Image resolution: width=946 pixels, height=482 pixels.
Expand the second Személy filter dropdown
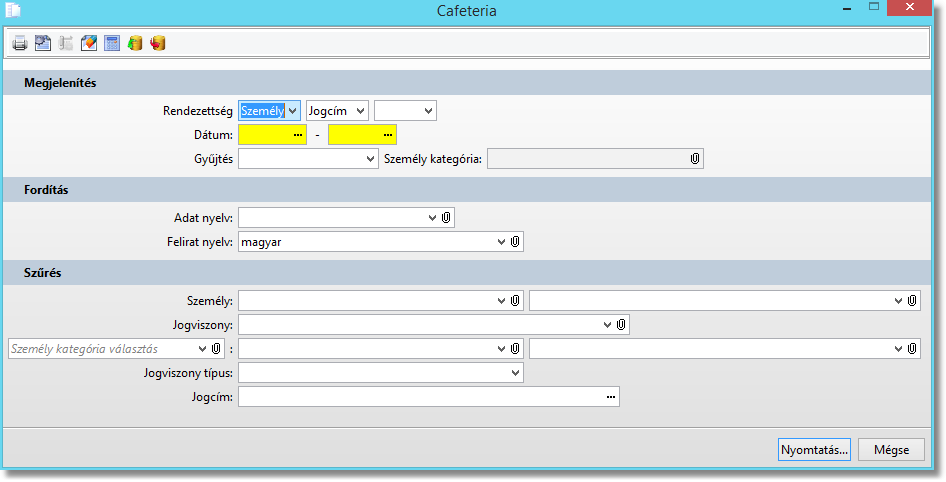coord(898,300)
